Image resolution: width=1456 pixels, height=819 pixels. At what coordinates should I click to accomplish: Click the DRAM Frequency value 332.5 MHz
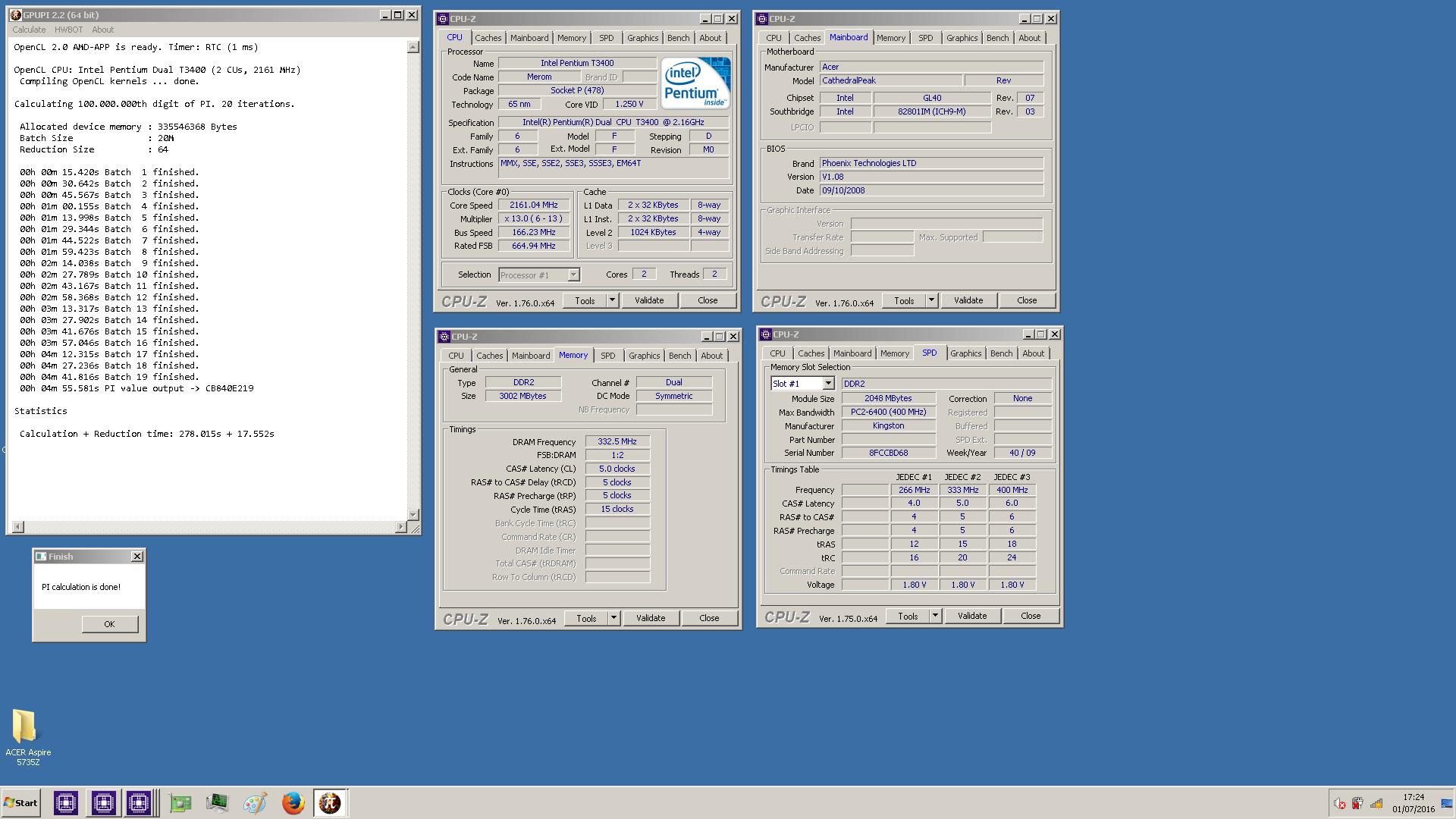(617, 441)
